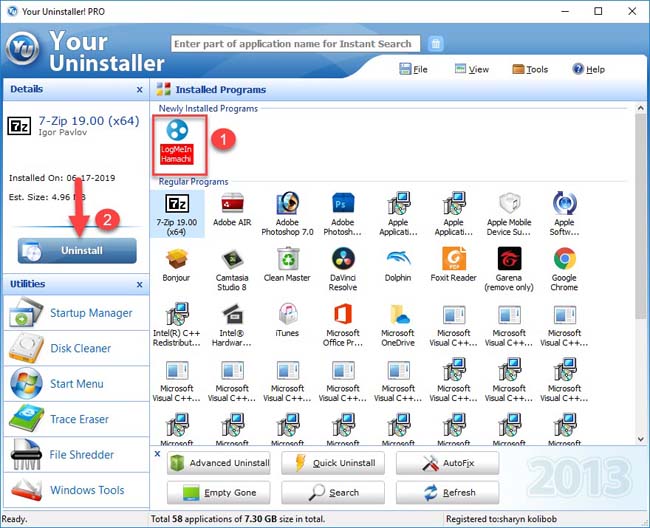Open the Trace Eraser utility
Screen dimensions: 650x528
[x=76, y=419]
